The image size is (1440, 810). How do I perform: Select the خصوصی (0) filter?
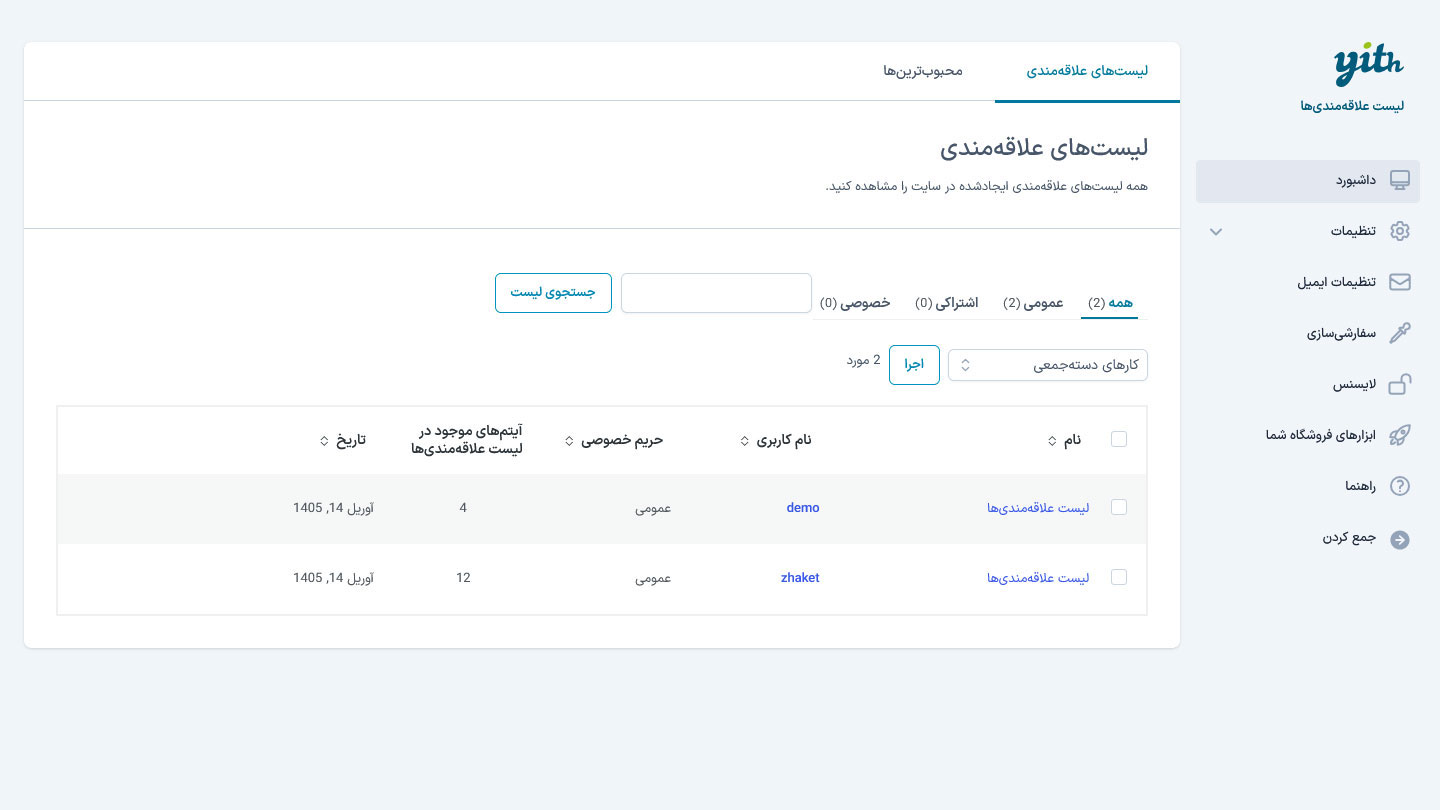point(855,303)
